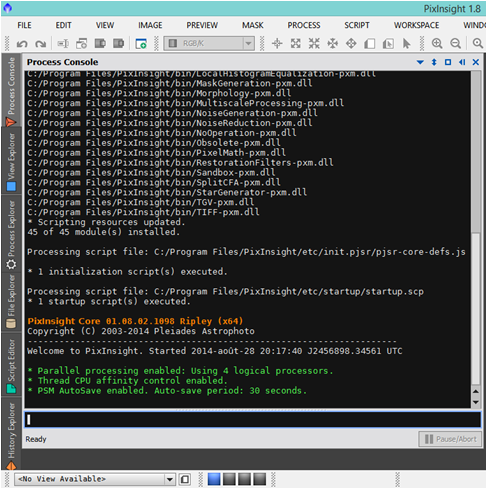Viewport: 487px width, 489px height.
Task: Open the VIEW menu
Action: (105, 25)
